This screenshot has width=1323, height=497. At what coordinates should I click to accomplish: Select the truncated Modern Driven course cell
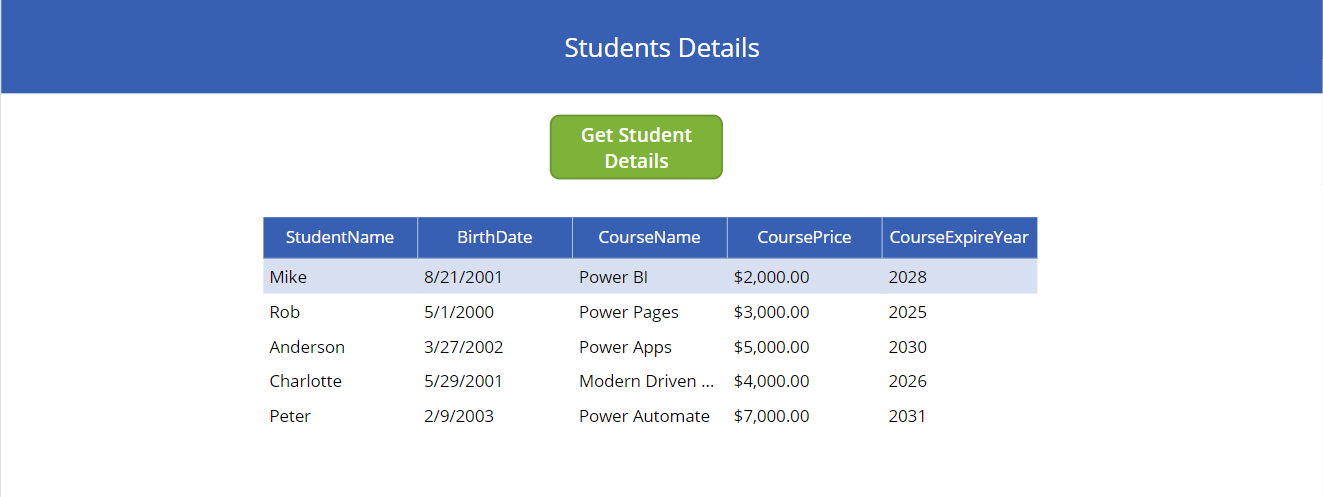pos(647,381)
